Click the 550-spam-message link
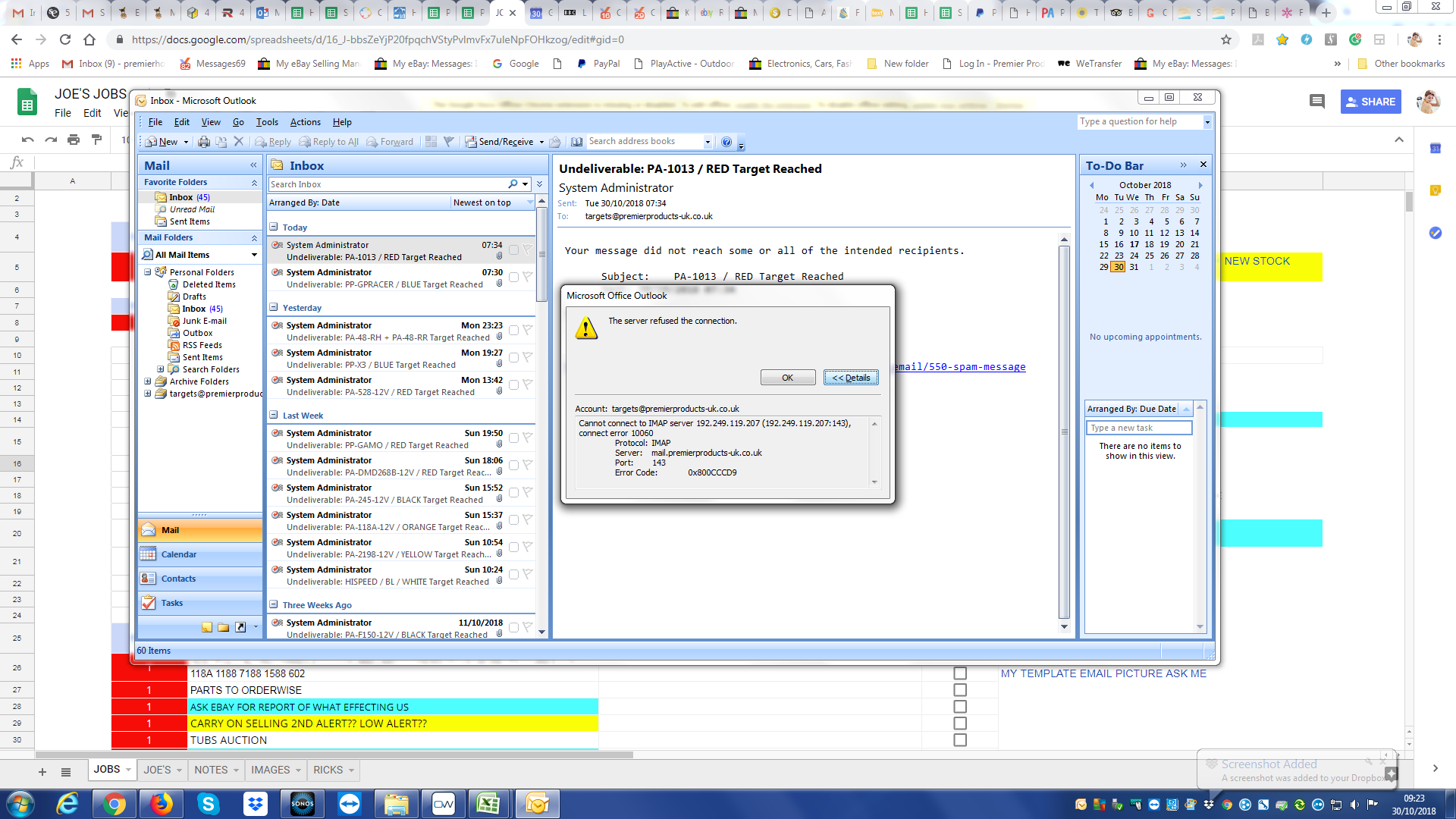Screen dimensions: 1456x819 [x=960, y=366]
